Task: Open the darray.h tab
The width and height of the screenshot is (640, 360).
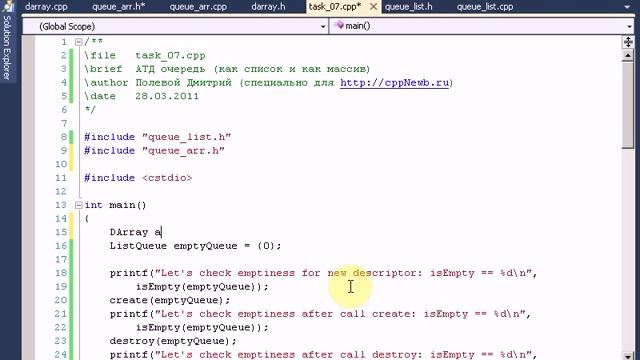Action: (x=268, y=7)
